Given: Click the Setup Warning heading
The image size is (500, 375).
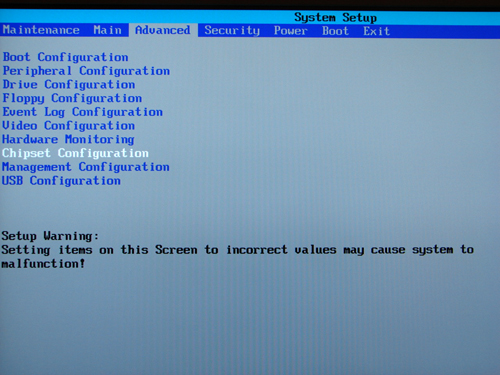Looking at the screenshot, I should pyautogui.click(x=50, y=236).
